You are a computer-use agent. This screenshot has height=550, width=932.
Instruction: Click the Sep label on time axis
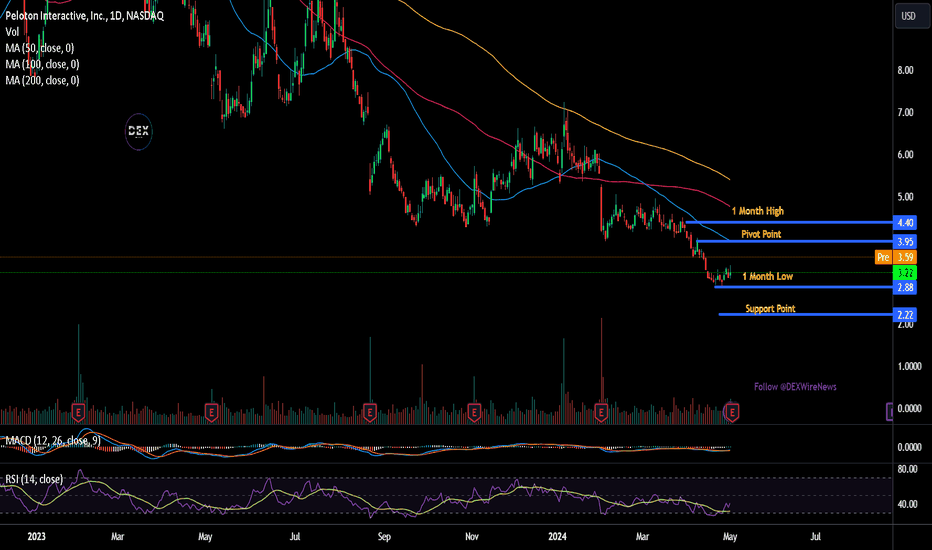[x=385, y=537]
